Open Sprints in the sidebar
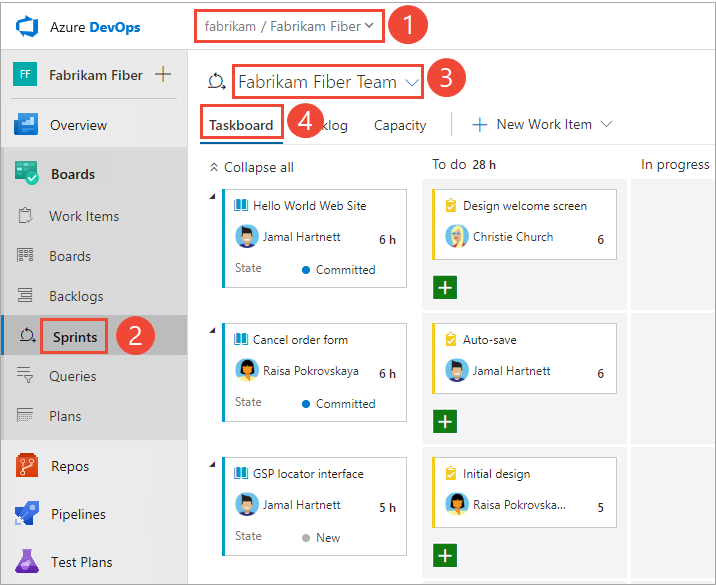This screenshot has height=585, width=716. 75,337
